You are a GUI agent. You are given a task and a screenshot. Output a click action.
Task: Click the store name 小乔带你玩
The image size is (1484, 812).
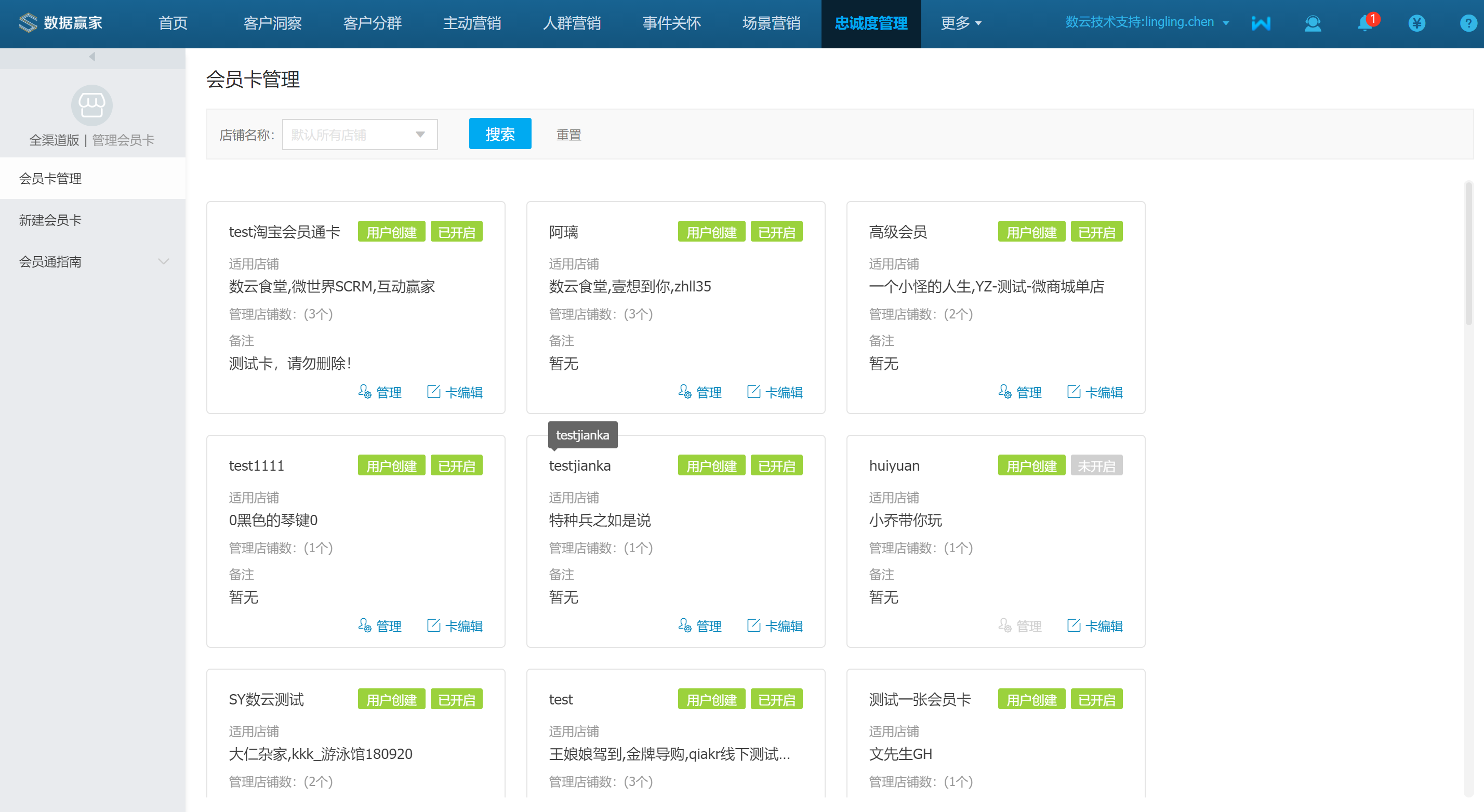906,520
